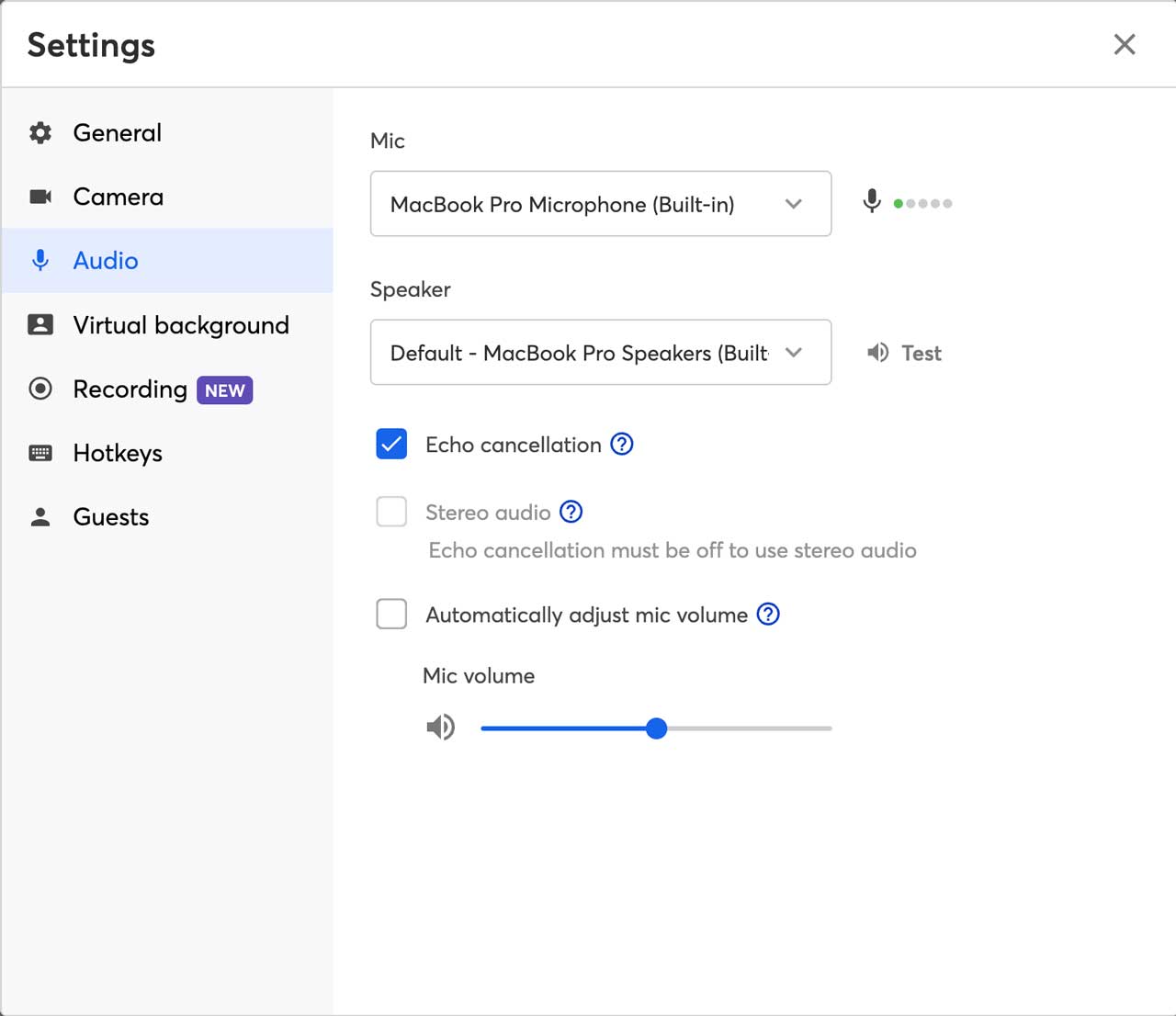Click the stereo audio echo cancellation note

pos(673,550)
